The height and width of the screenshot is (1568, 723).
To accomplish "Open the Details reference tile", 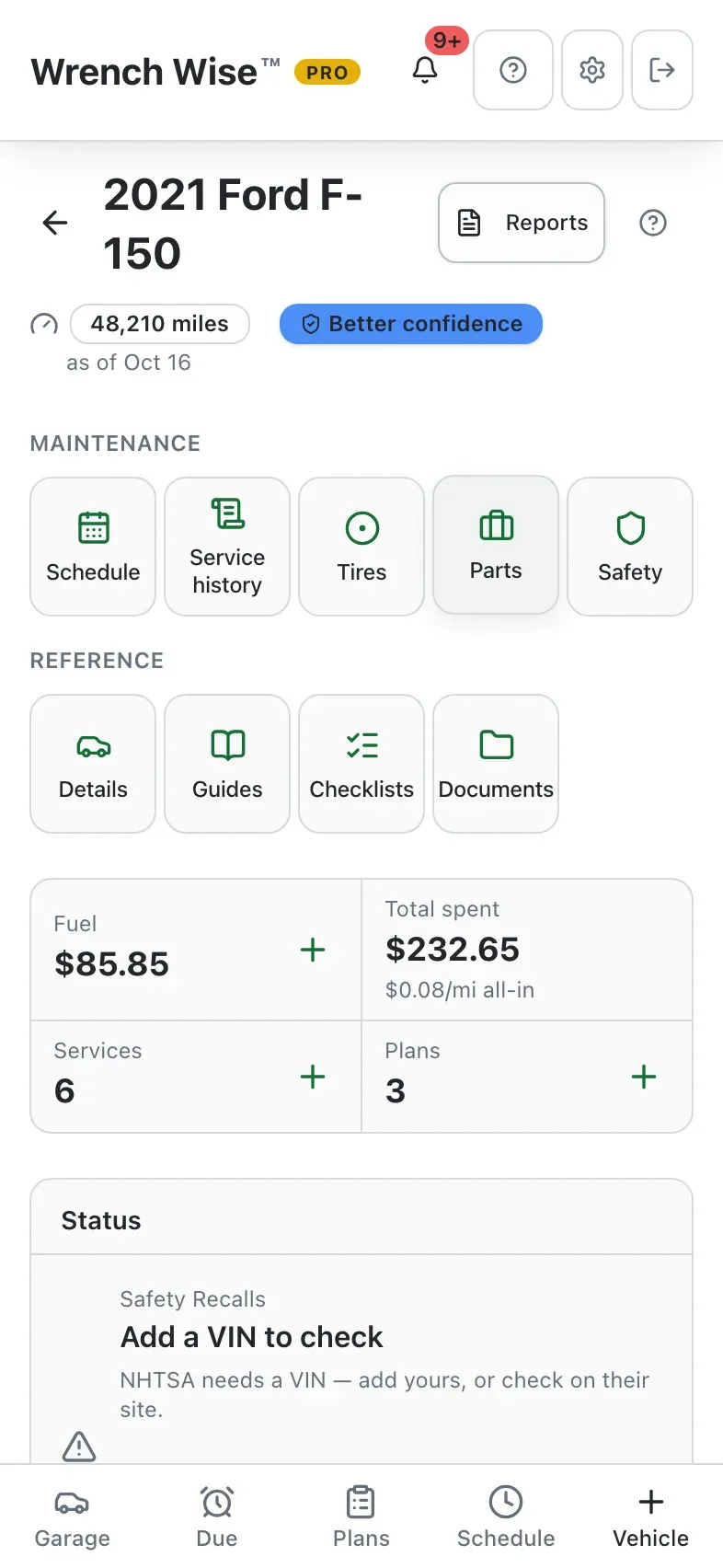I will tap(93, 764).
